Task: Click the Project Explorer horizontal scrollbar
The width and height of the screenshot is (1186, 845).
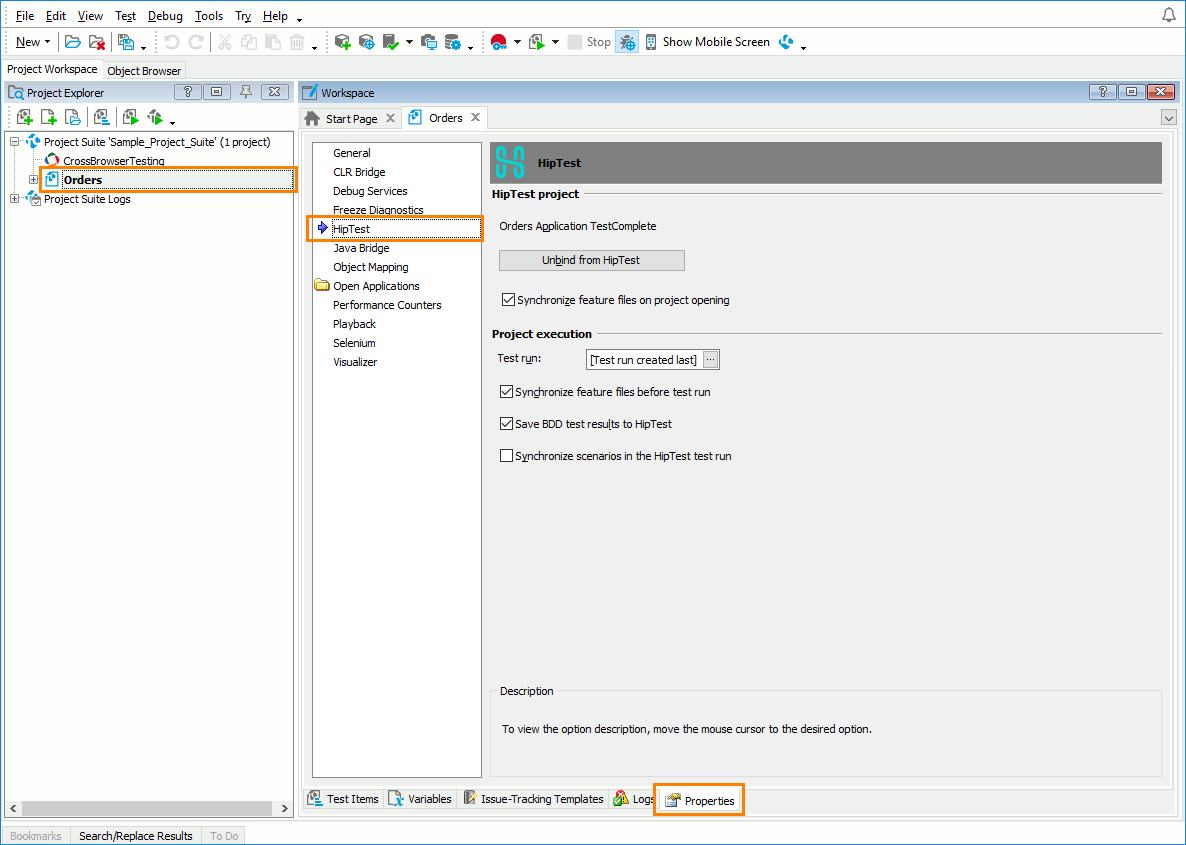Action: click(x=145, y=809)
